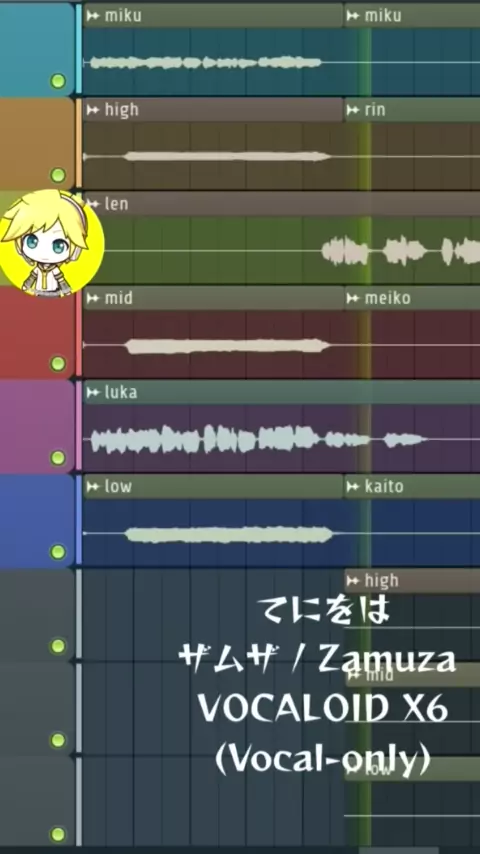Click the Len character avatar icon

tap(51, 243)
